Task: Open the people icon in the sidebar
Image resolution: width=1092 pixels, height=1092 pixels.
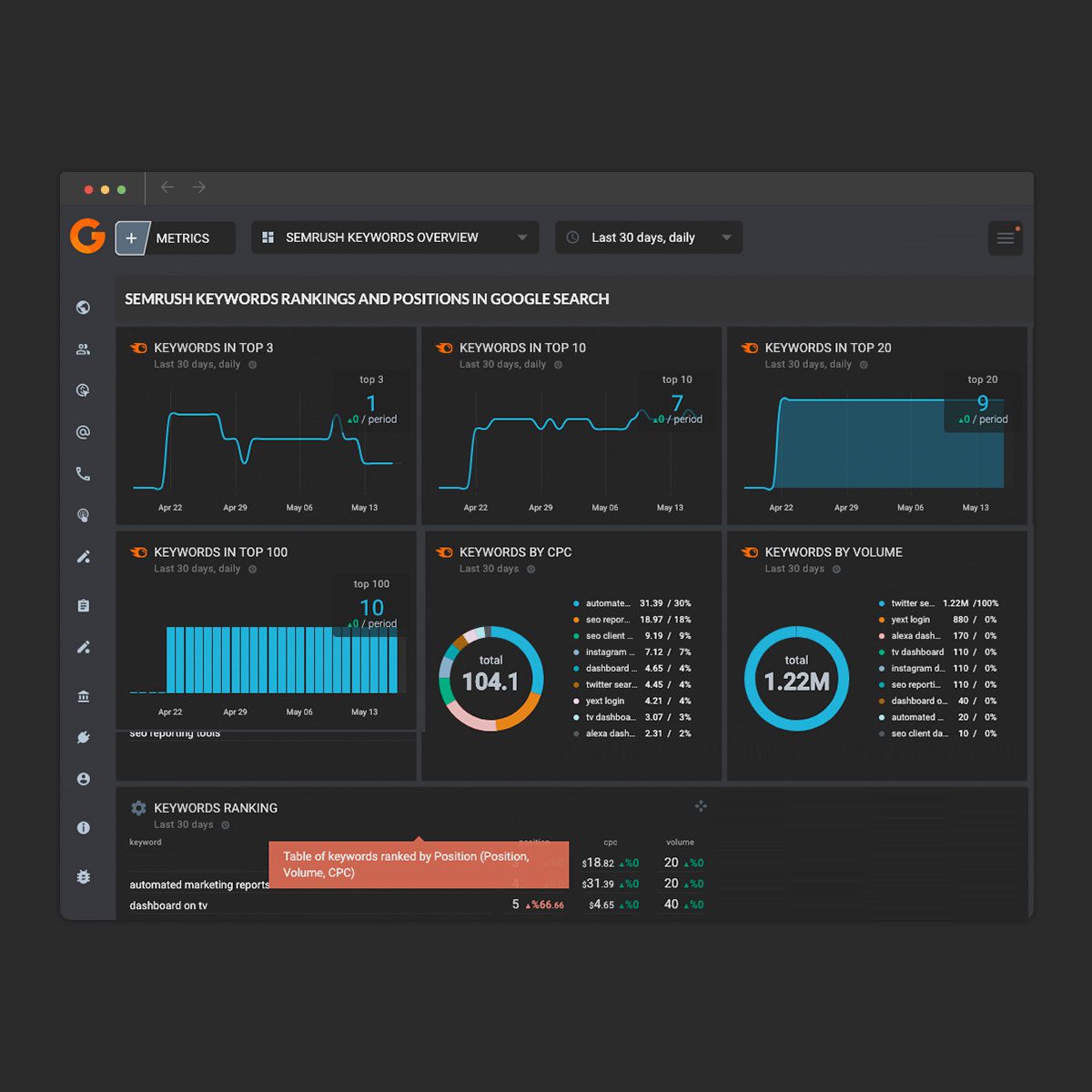Action: [x=83, y=349]
